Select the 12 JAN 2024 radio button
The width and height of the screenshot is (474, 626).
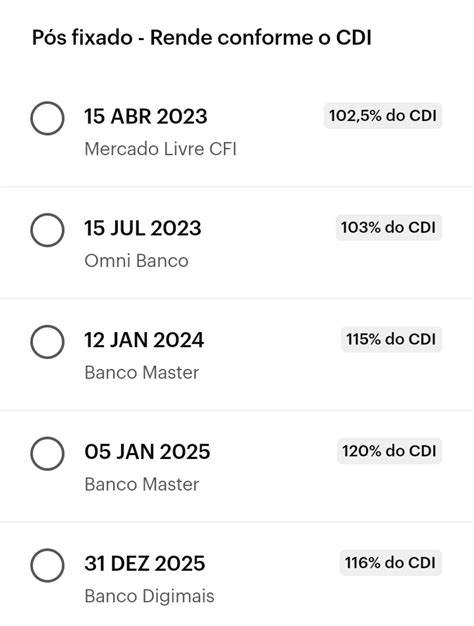coord(47,342)
